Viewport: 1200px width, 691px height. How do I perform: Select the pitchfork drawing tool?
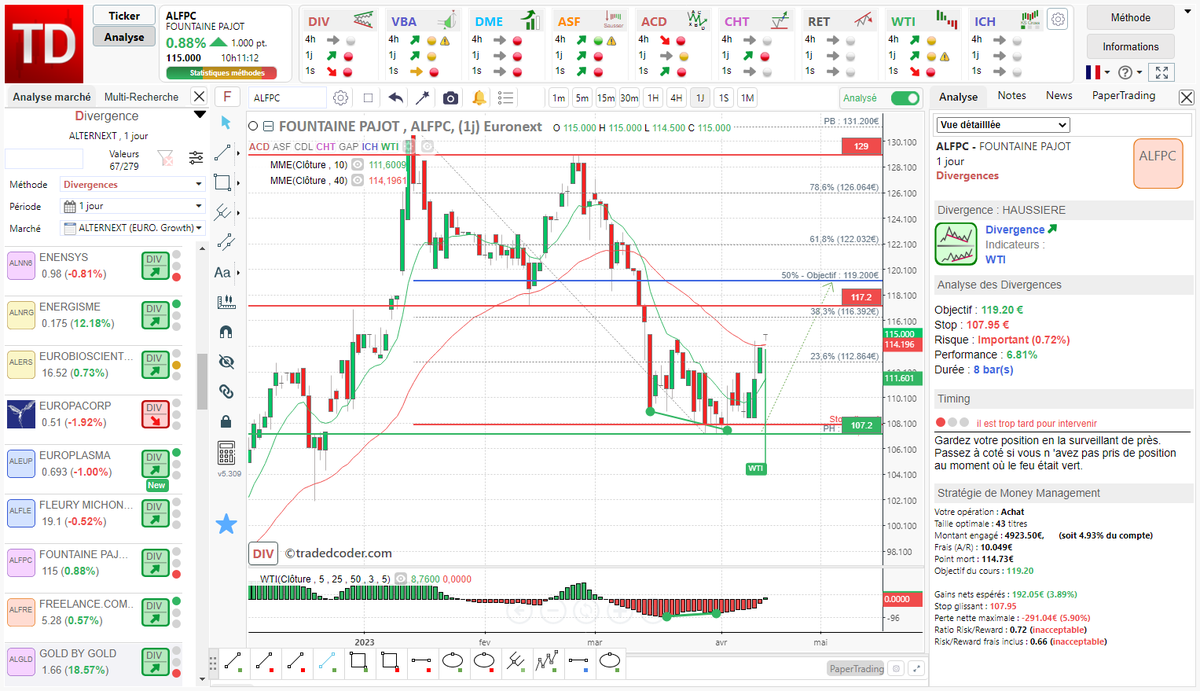click(224, 212)
